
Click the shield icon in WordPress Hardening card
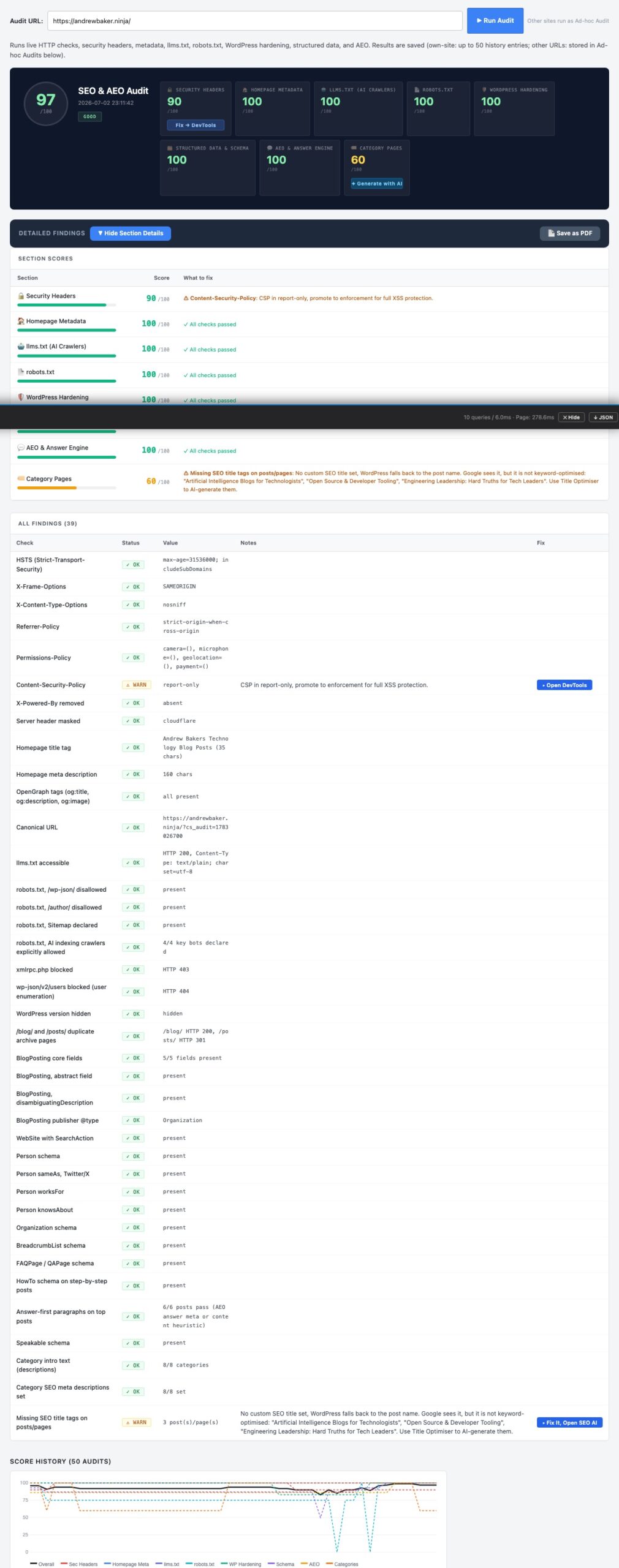point(484,90)
